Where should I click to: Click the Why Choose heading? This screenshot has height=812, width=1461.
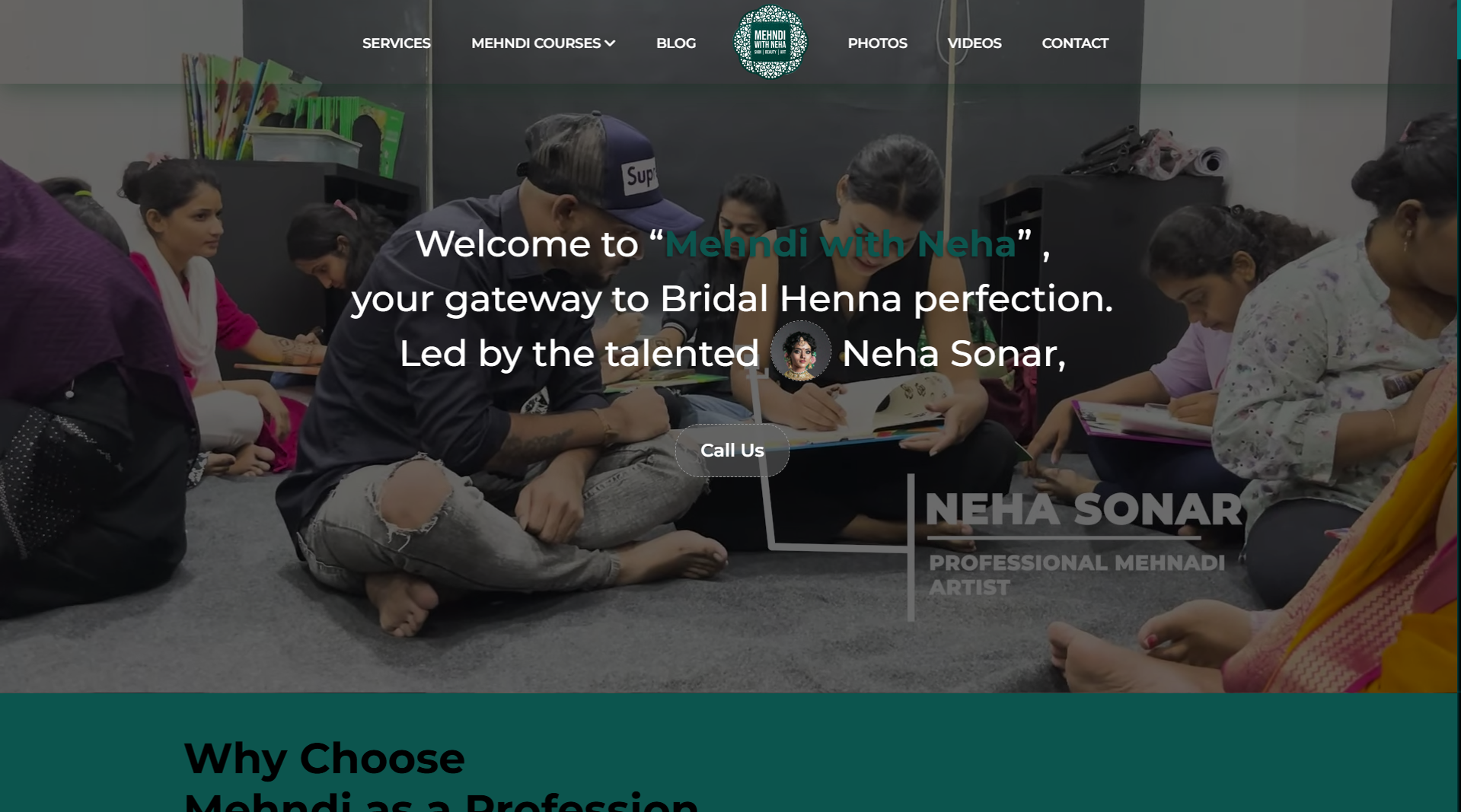pyautogui.click(x=324, y=758)
